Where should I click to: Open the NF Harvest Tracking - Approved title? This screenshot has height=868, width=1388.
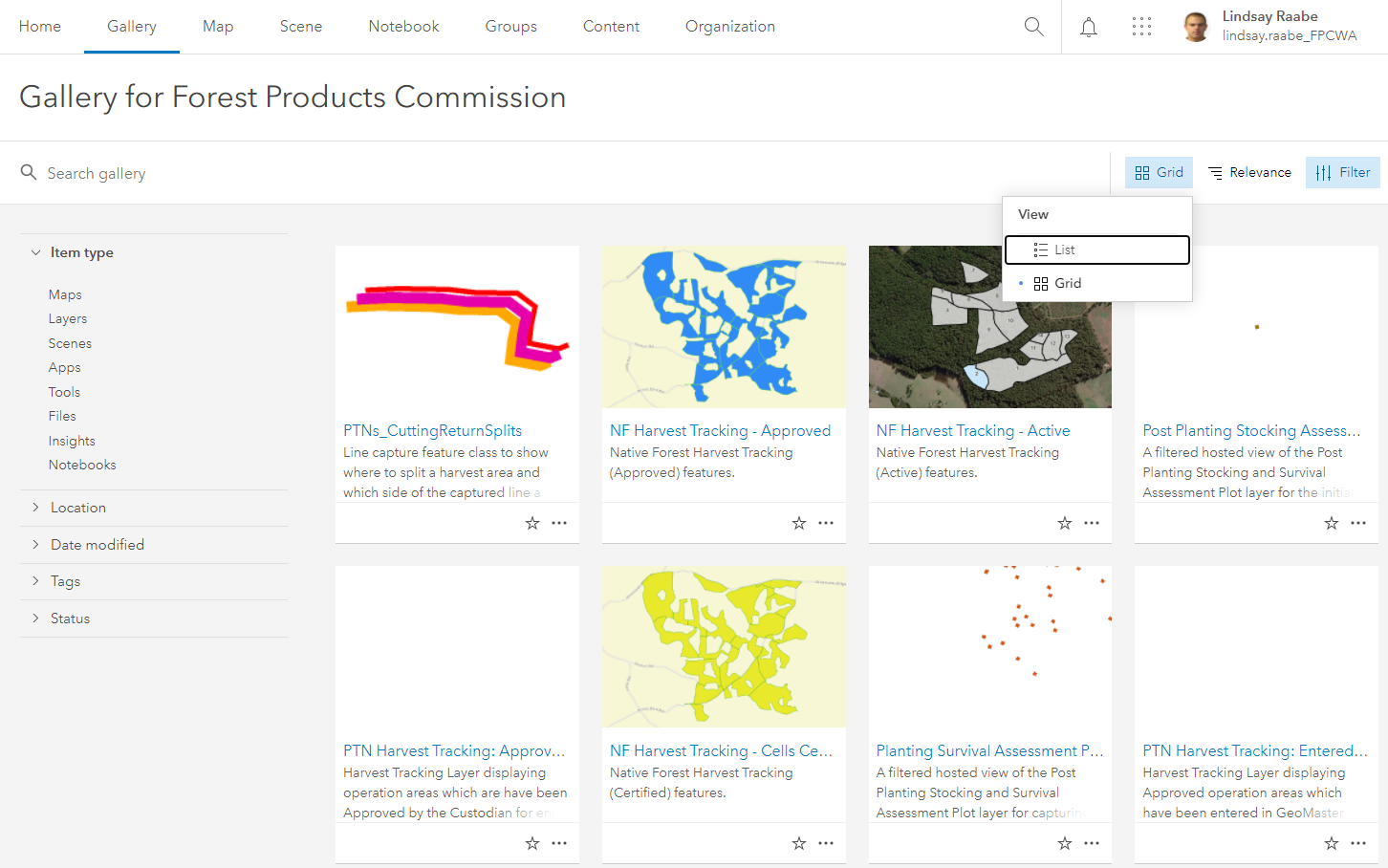[721, 430]
